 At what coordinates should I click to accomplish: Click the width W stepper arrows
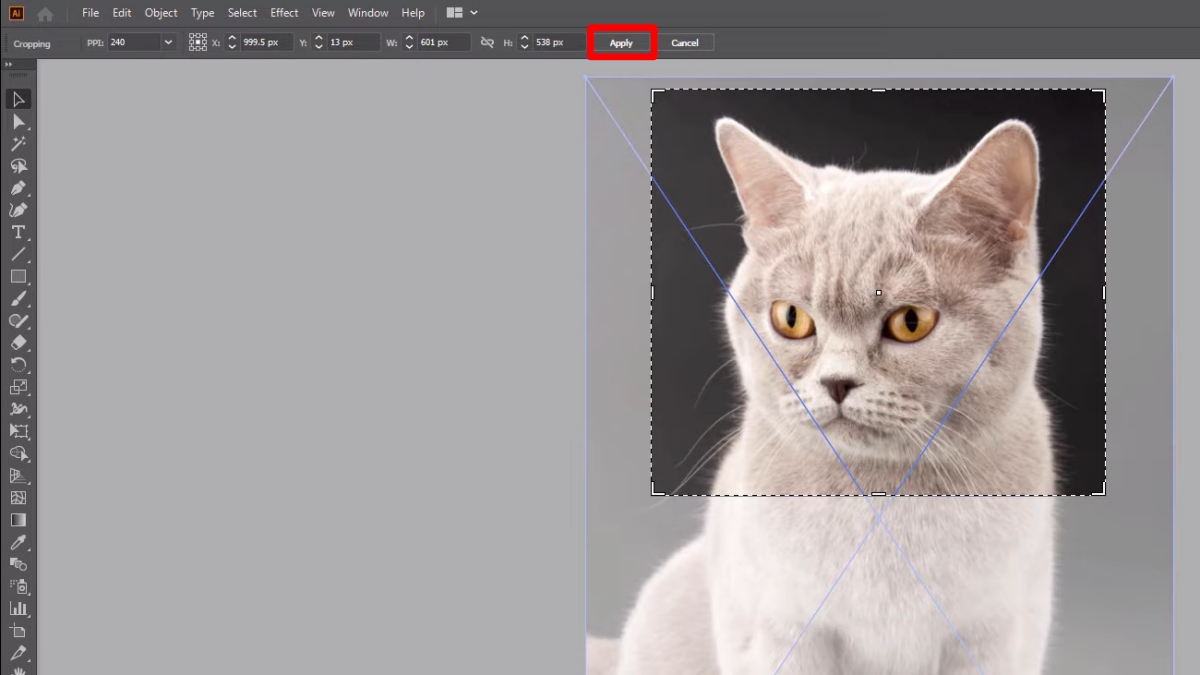409,42
